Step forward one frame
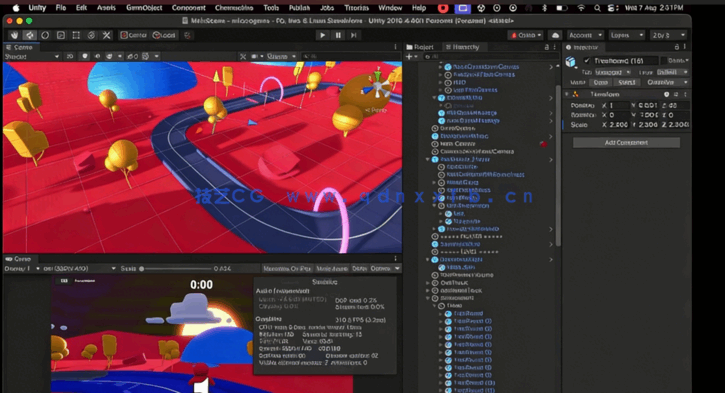Screen dimensions: 725x393 click(354, 35)
